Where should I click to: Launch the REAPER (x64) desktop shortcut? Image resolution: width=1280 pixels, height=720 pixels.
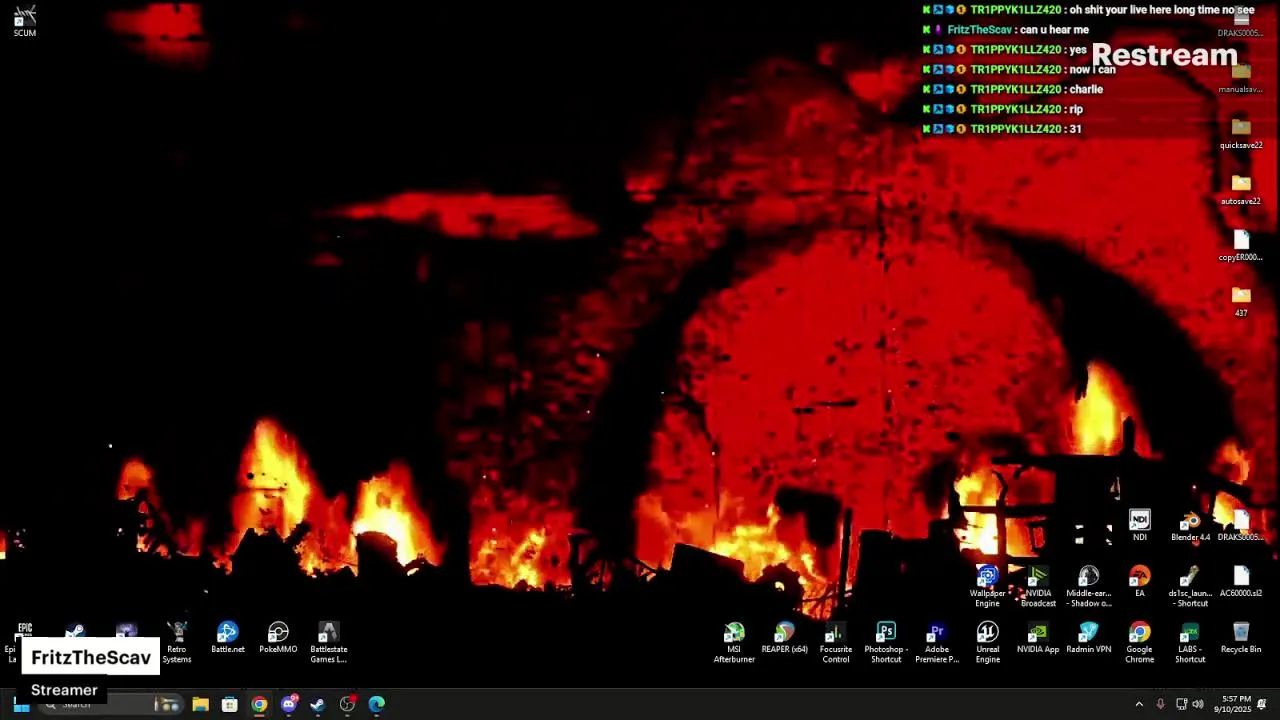(785, 638)
